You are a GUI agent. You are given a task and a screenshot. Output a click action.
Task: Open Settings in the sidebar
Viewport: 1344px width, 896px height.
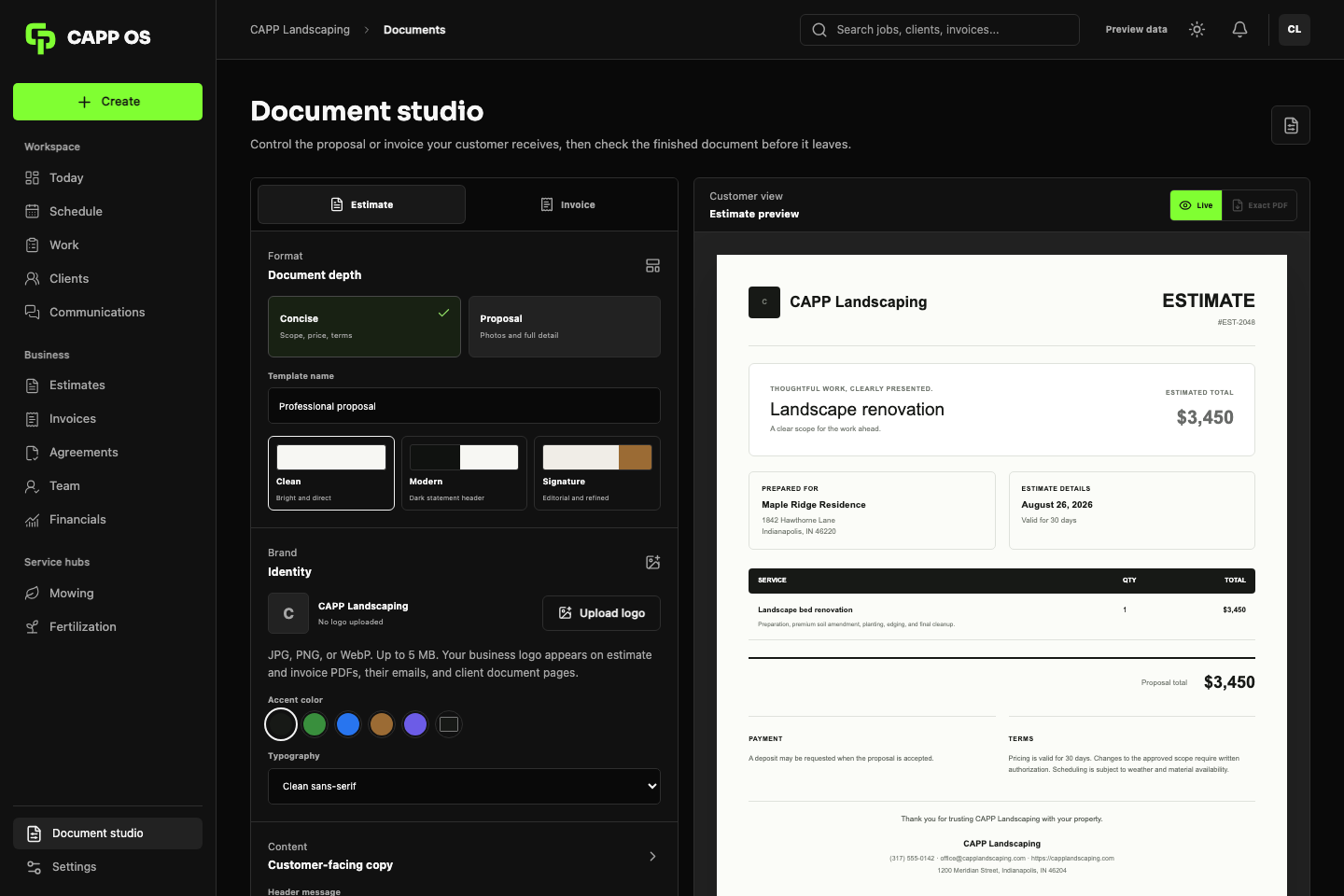tap(108, 867)
